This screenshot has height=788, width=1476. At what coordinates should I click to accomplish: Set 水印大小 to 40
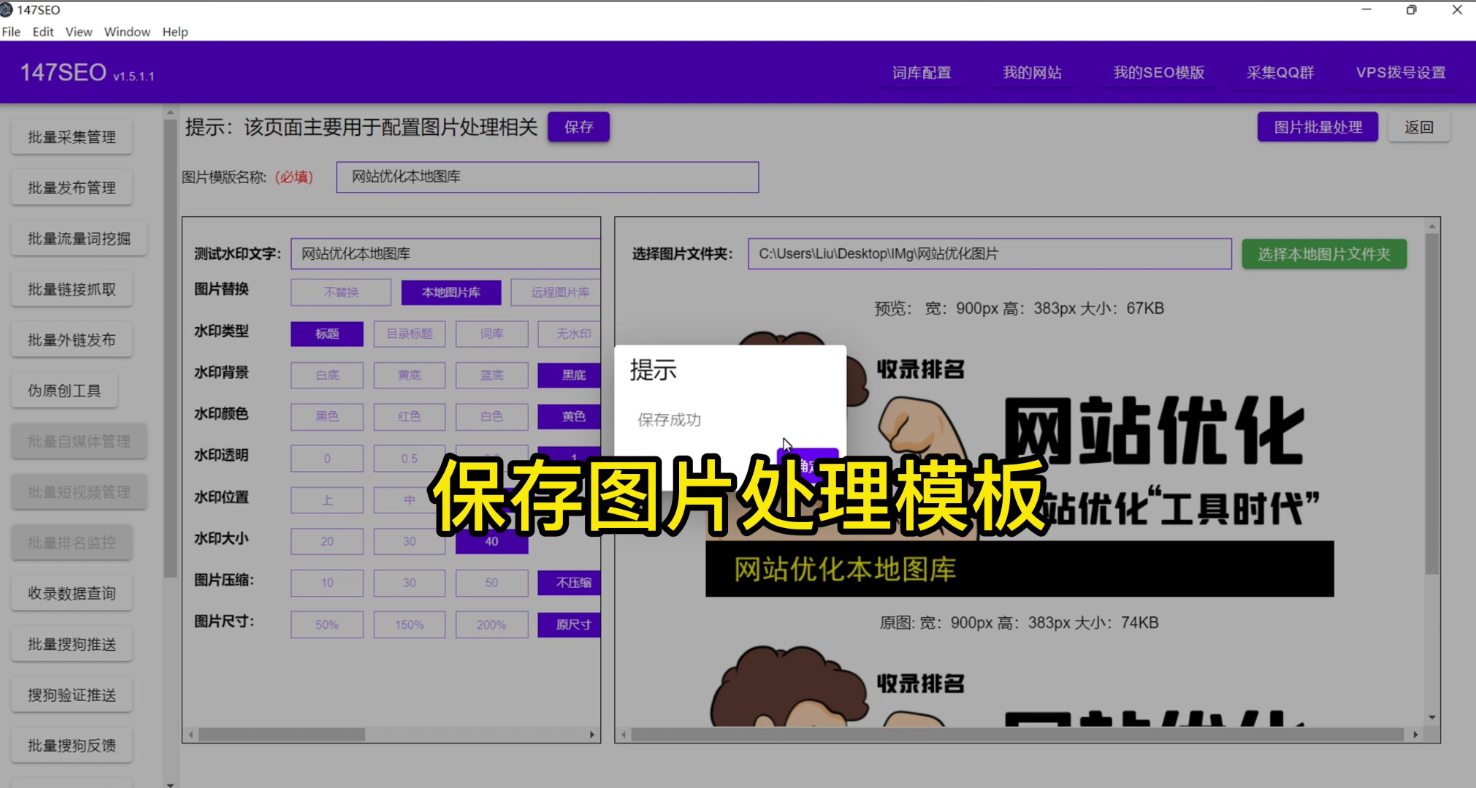pos(492,541)
